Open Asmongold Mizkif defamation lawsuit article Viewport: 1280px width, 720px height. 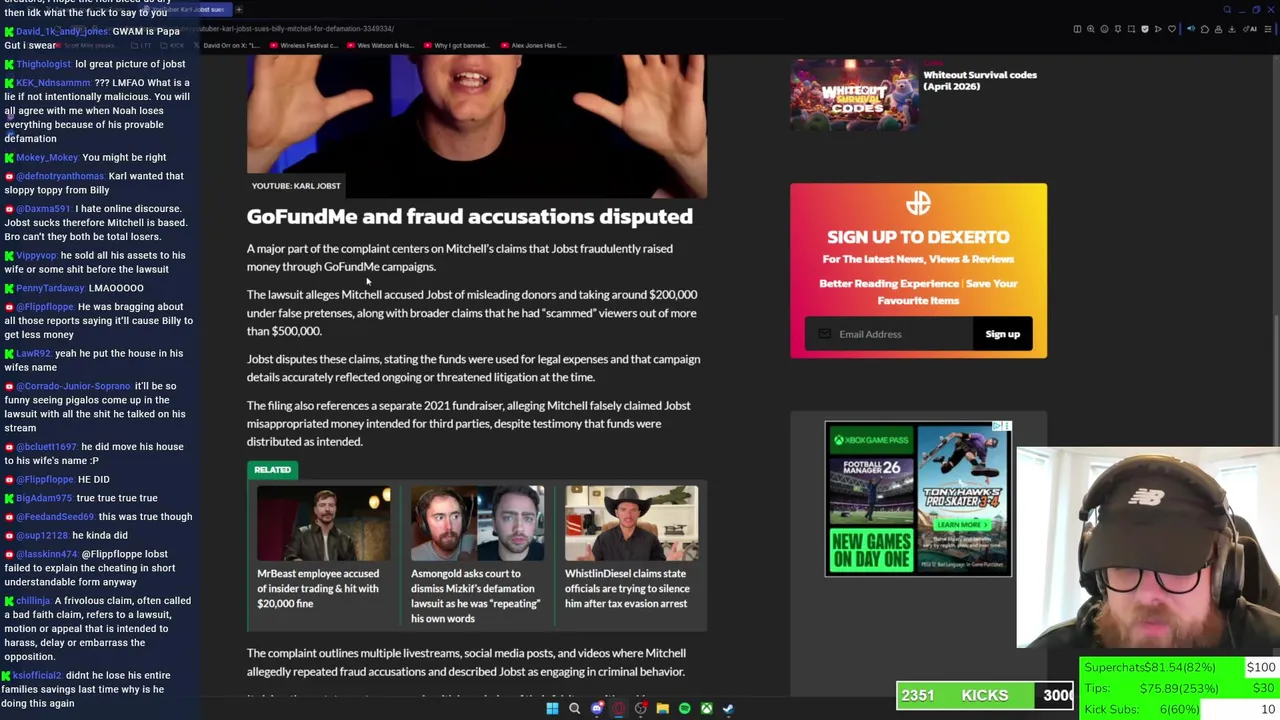pos(475,596)
